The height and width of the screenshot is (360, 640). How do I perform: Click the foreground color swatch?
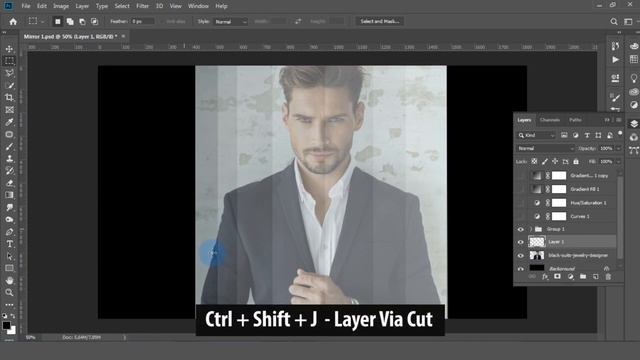click(x=6, y=325)
